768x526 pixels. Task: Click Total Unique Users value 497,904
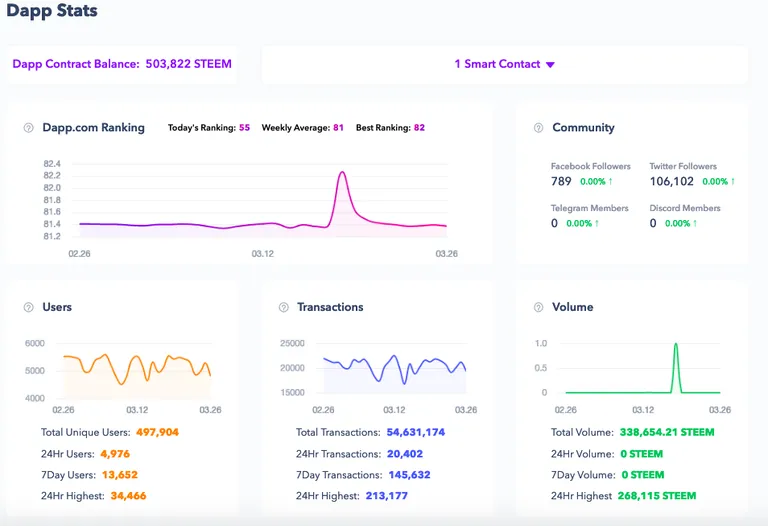tap(157, 432)
